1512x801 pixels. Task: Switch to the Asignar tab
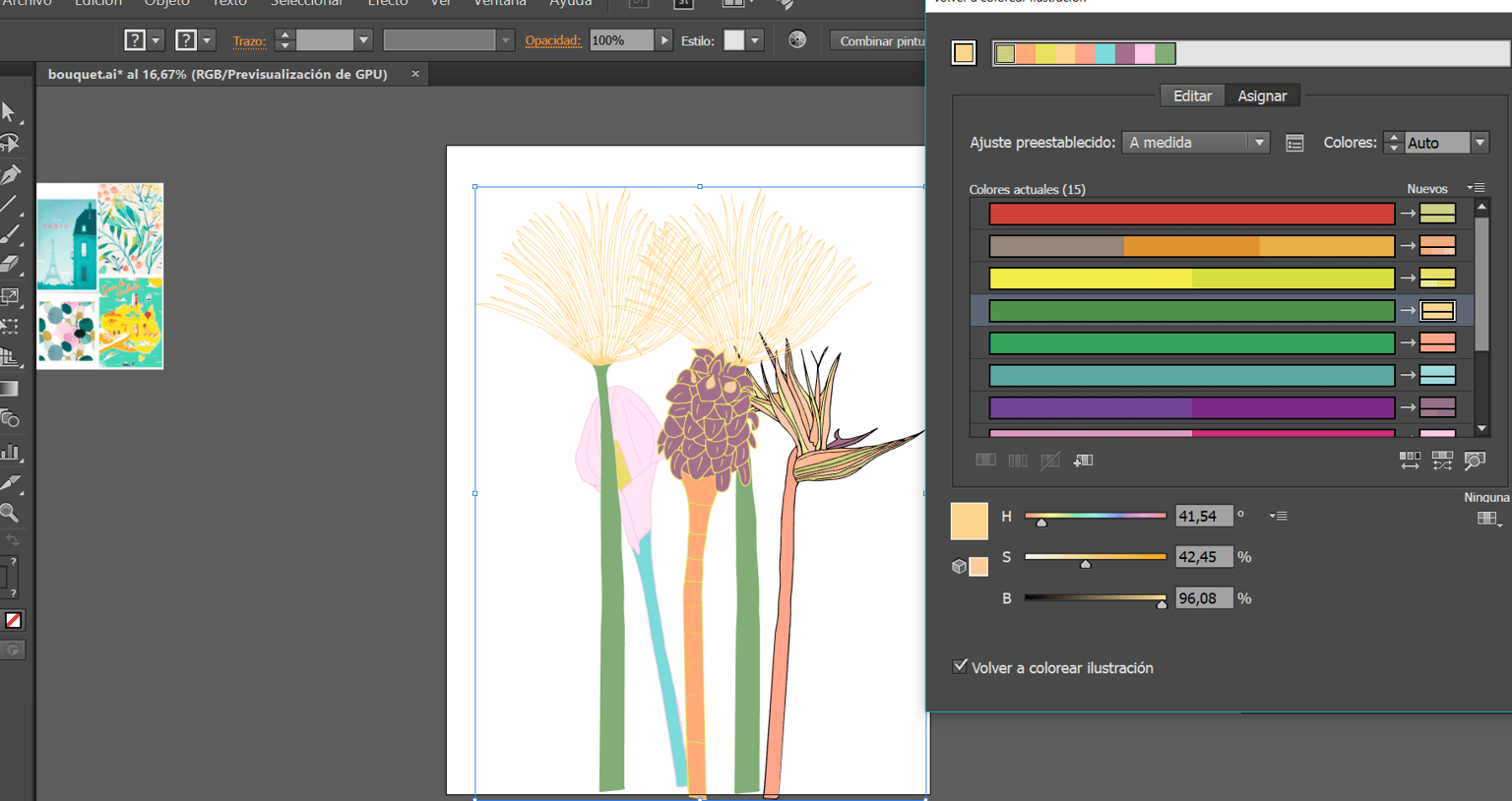[1262, 95]
